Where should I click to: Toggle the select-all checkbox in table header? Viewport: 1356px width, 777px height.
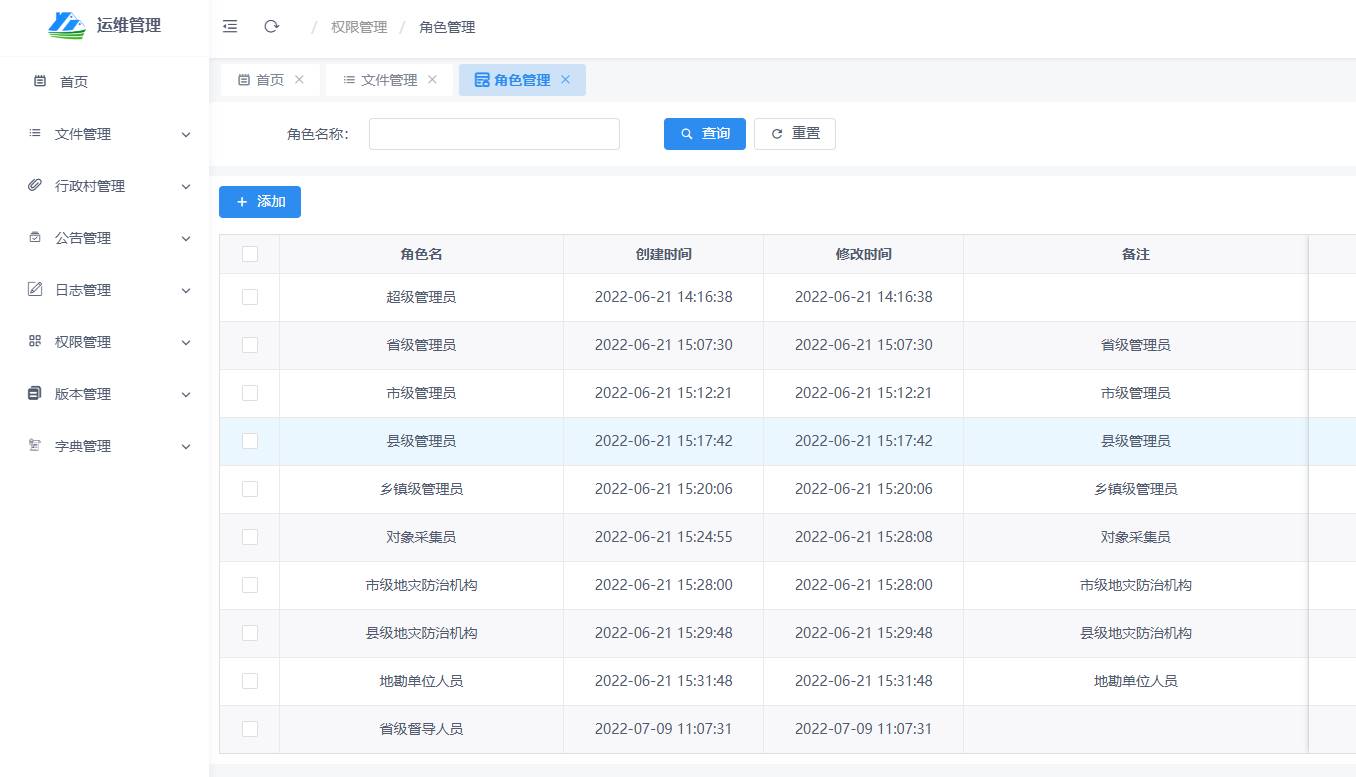[250, 254]
